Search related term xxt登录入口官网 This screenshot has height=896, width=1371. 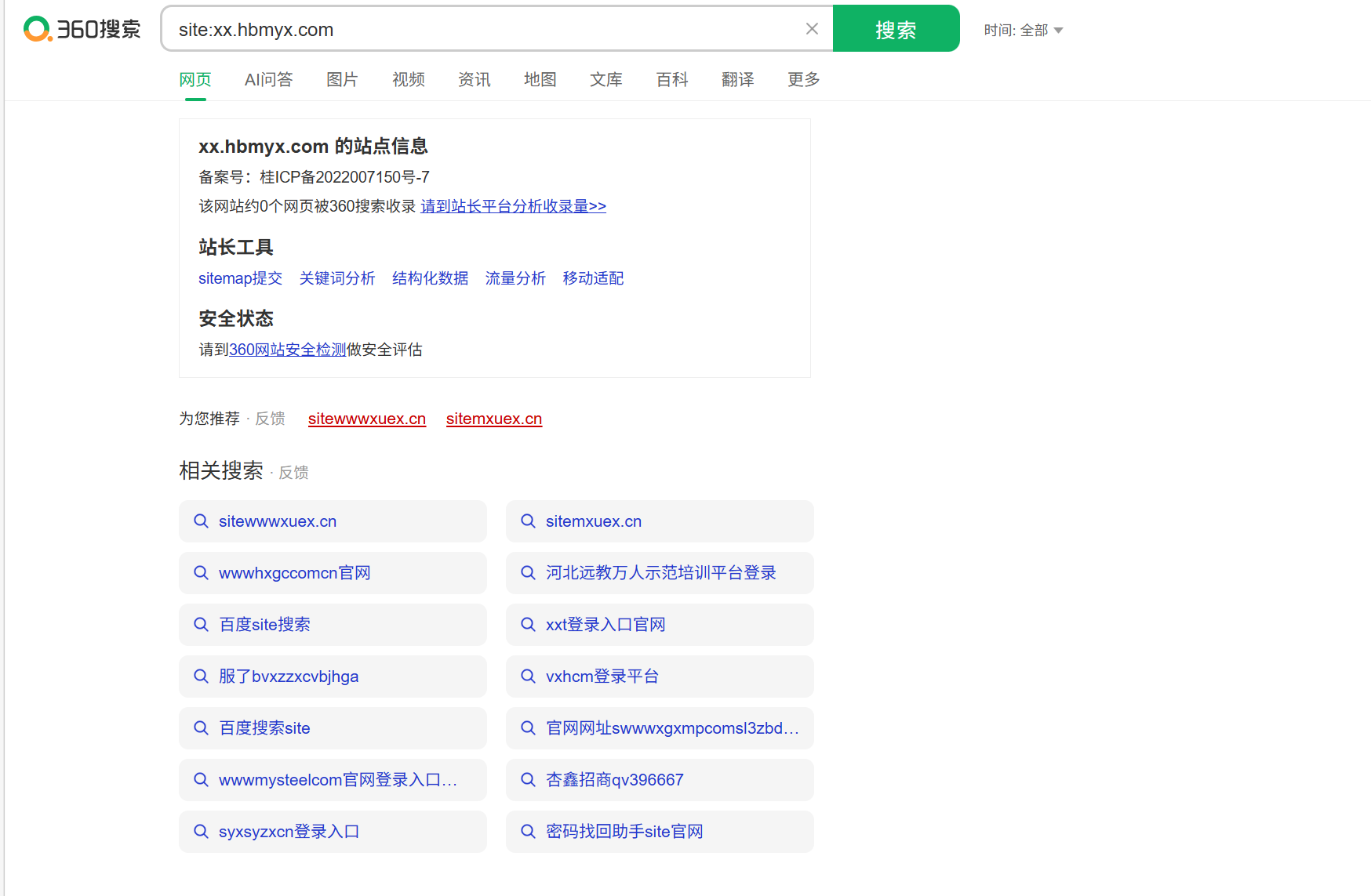pos(660,625)
